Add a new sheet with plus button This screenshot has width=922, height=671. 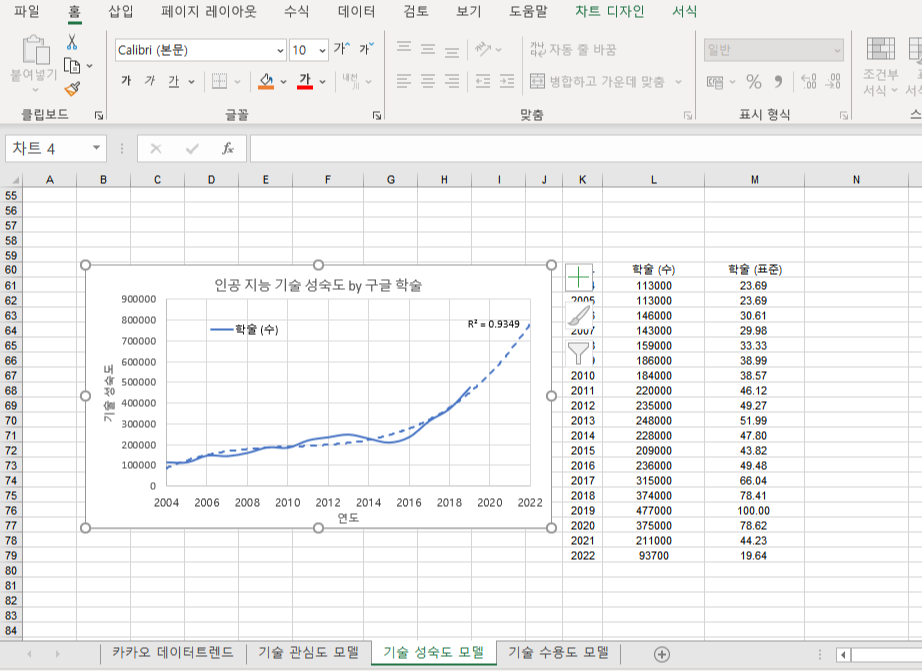(662, 655)
